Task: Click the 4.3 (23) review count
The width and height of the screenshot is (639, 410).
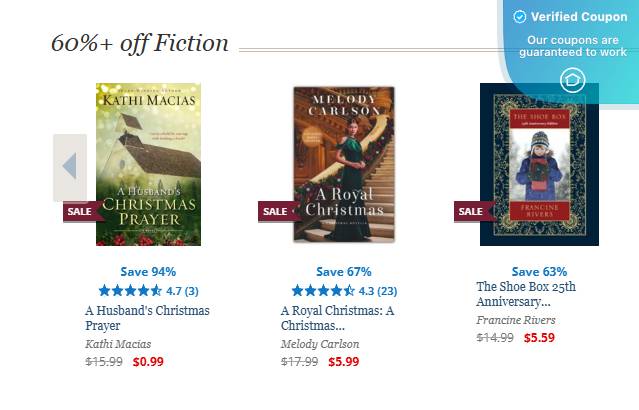Action: [378, 291]
